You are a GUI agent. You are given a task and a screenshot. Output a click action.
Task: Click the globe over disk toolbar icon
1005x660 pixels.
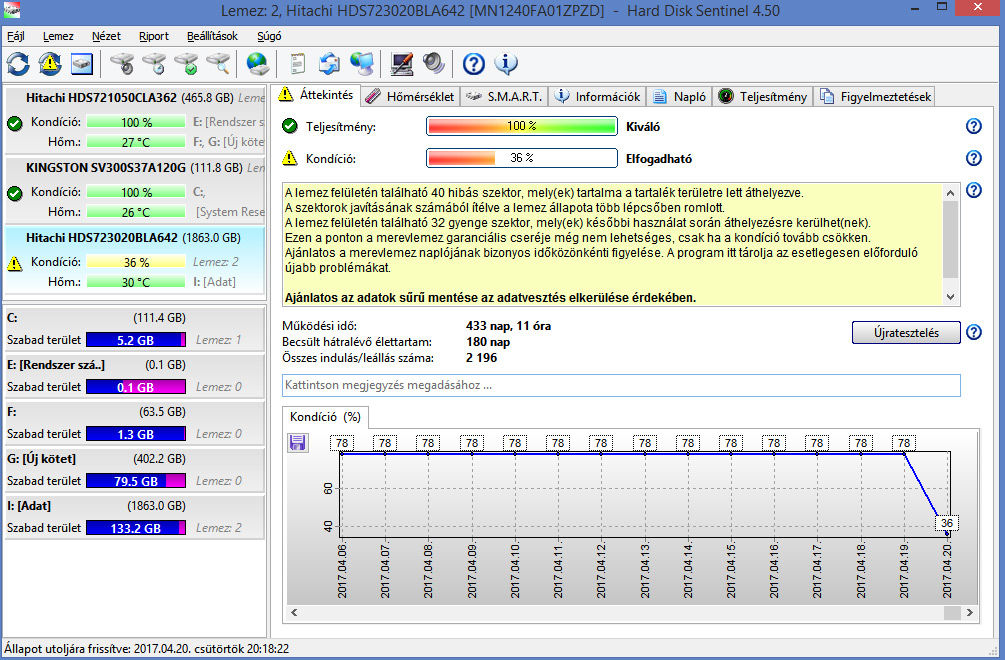click(258, 63)
